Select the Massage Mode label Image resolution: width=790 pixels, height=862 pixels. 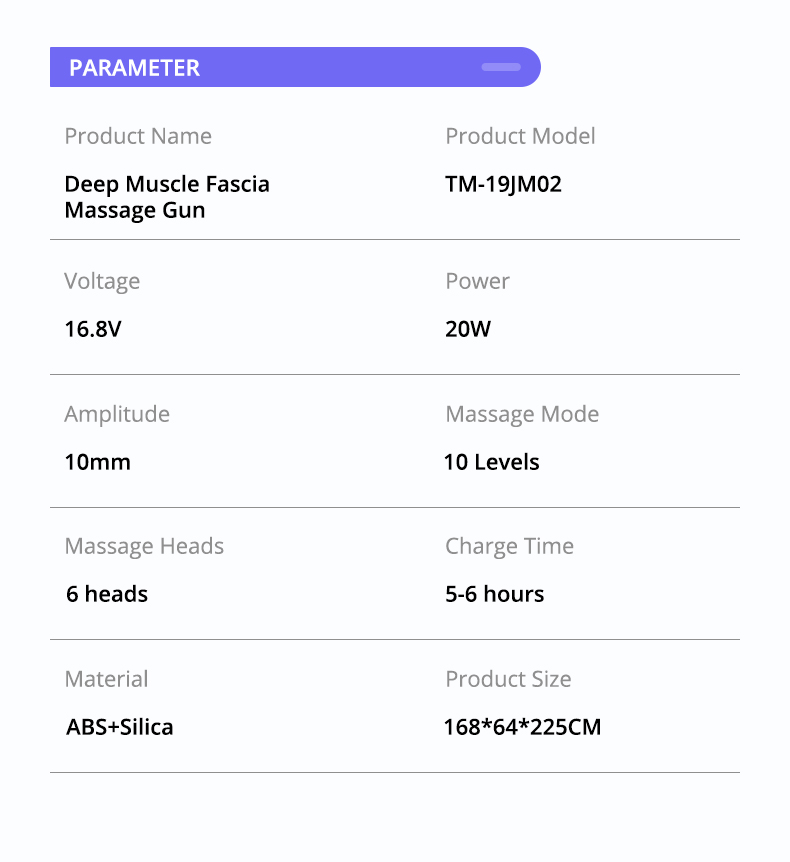(522, 415)
